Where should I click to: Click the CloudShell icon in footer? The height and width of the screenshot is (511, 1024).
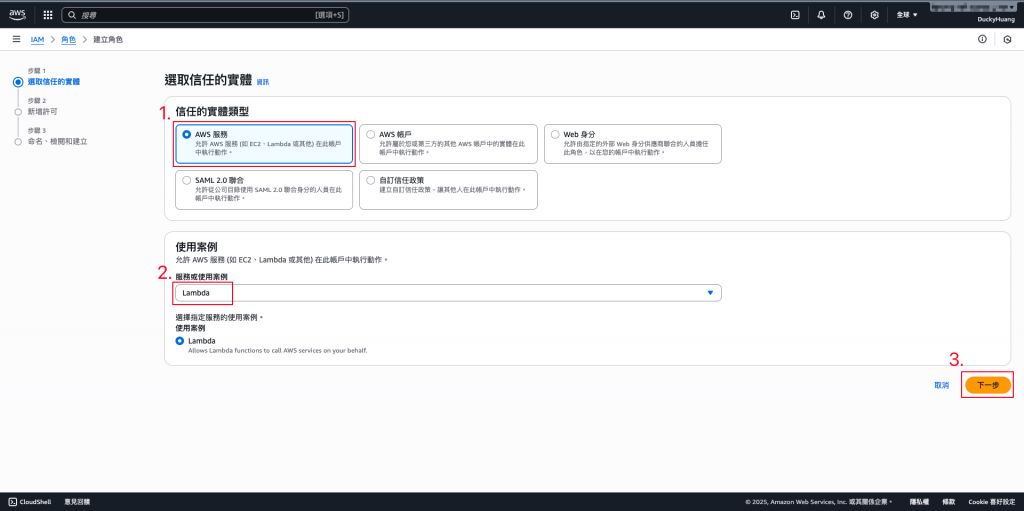click(x=12, y=502)
